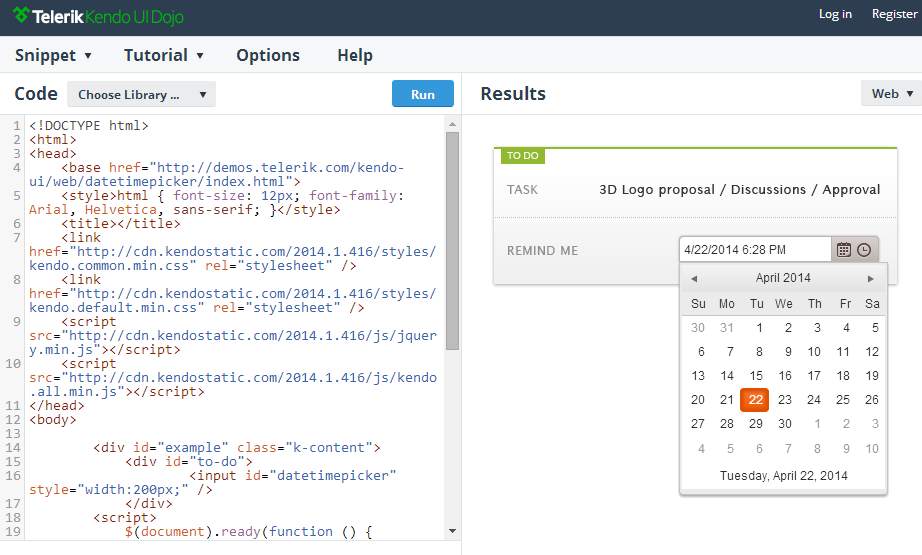Click the Tuesday, April 22, 2014 footer link
The image size is (922, 555).
(784, 476)
